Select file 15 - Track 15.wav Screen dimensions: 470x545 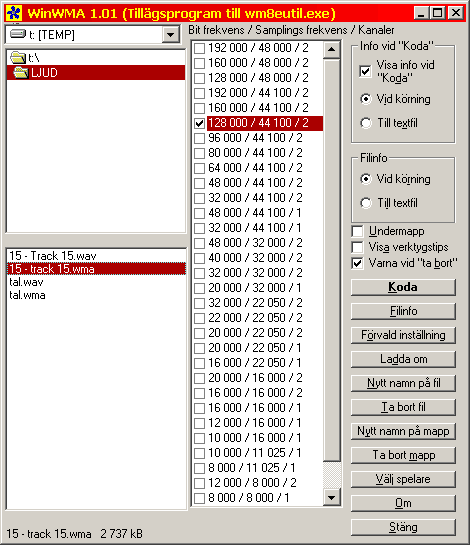point(96,256)
